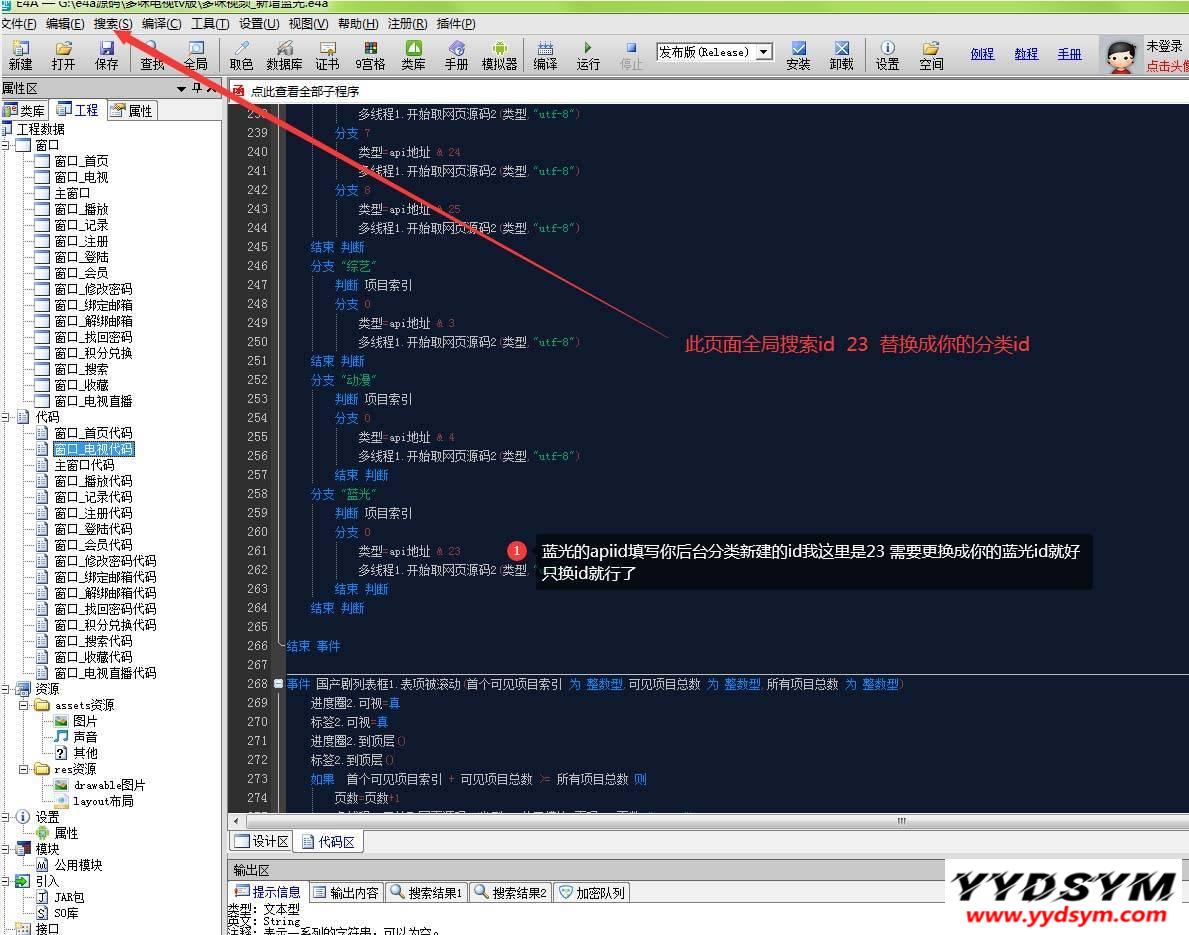The height and width of the screenshot is (935, 1189).
Task: Open the 证书 (Certificate) tool
Action: 327,55
